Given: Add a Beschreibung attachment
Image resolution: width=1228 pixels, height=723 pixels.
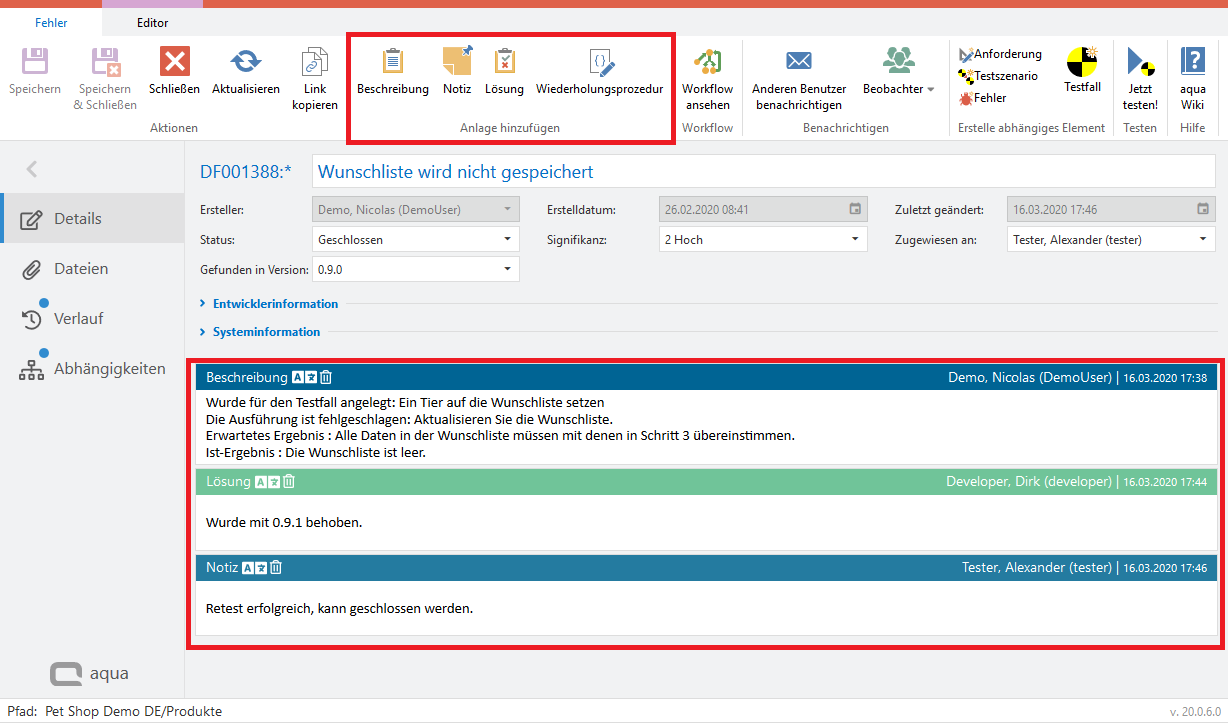Looking at the screenshot, I should [393, 63].
